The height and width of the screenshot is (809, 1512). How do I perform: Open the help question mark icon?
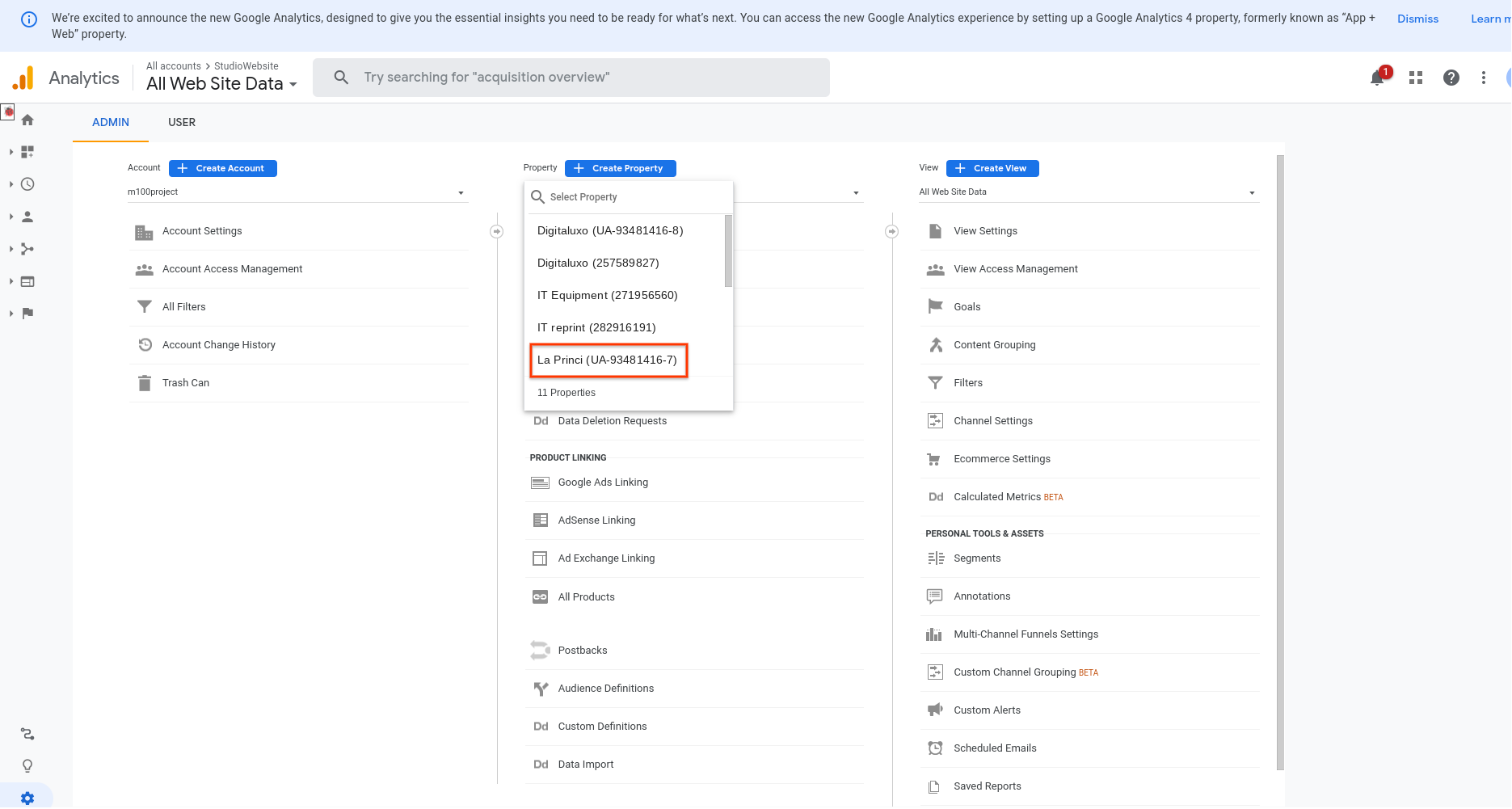coord(1451,78)
